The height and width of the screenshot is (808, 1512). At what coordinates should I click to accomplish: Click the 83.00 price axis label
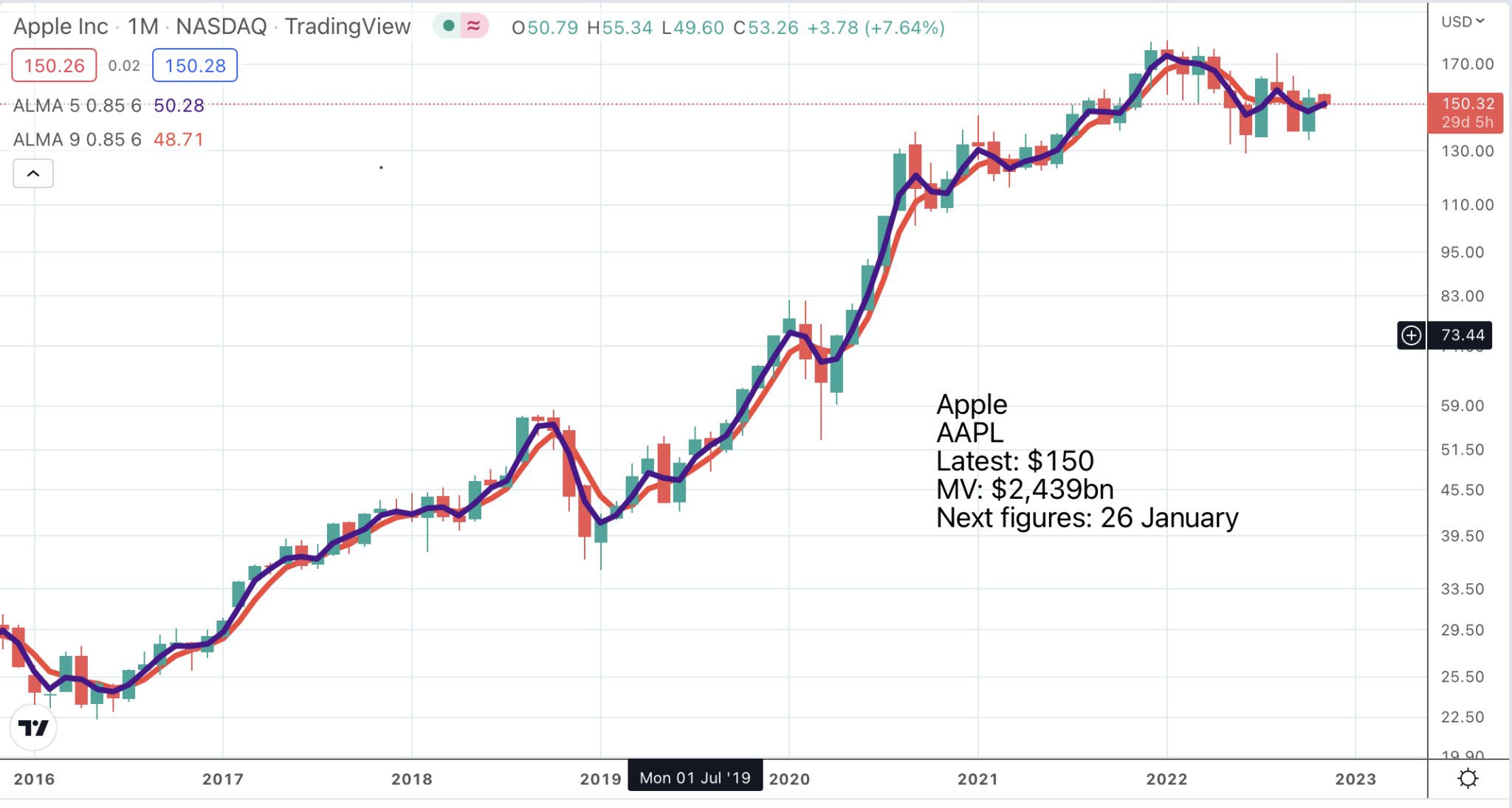click(1463, 297)
